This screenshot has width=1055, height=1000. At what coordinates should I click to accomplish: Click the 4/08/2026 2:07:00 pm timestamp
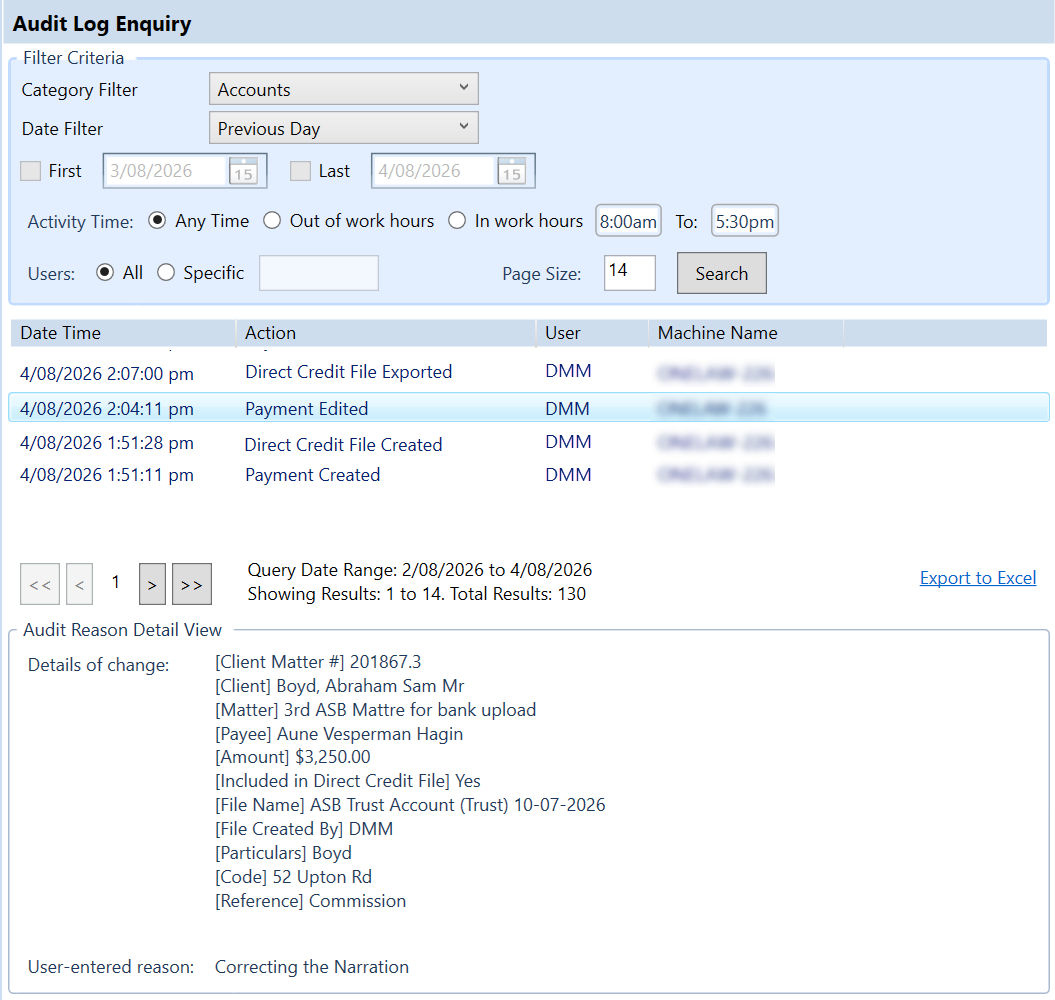tap(107, 374)
